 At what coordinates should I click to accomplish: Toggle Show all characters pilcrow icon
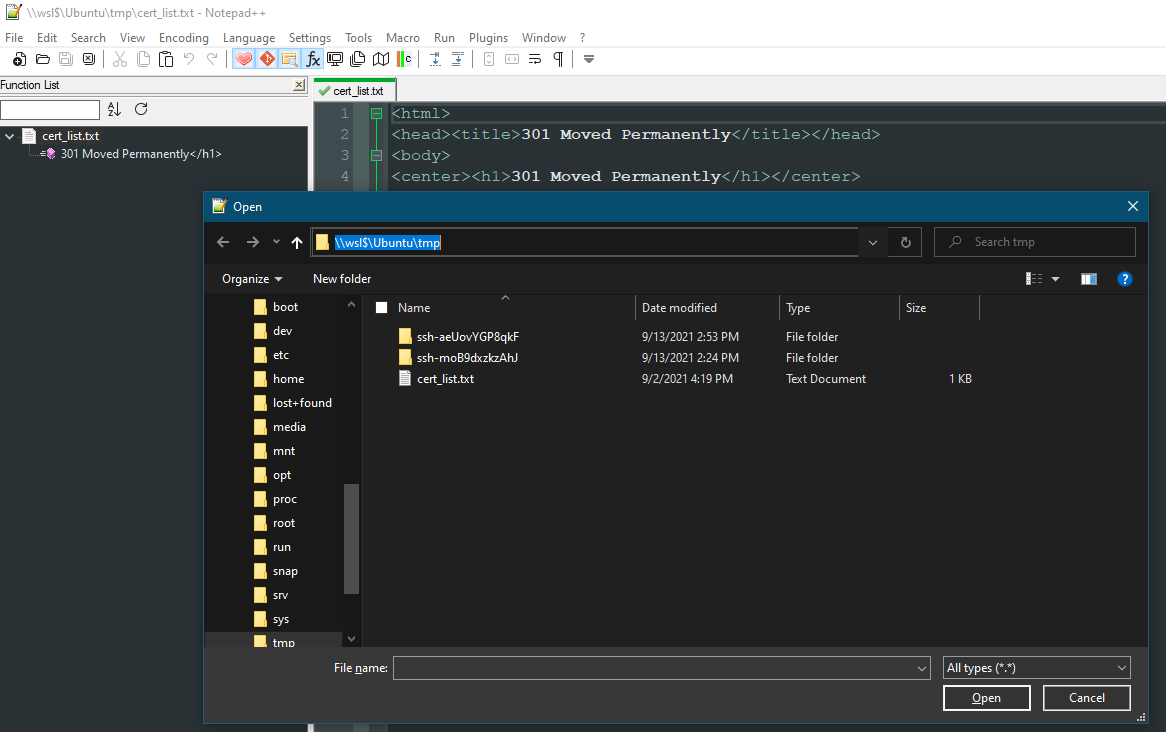[x=558, y=60]
